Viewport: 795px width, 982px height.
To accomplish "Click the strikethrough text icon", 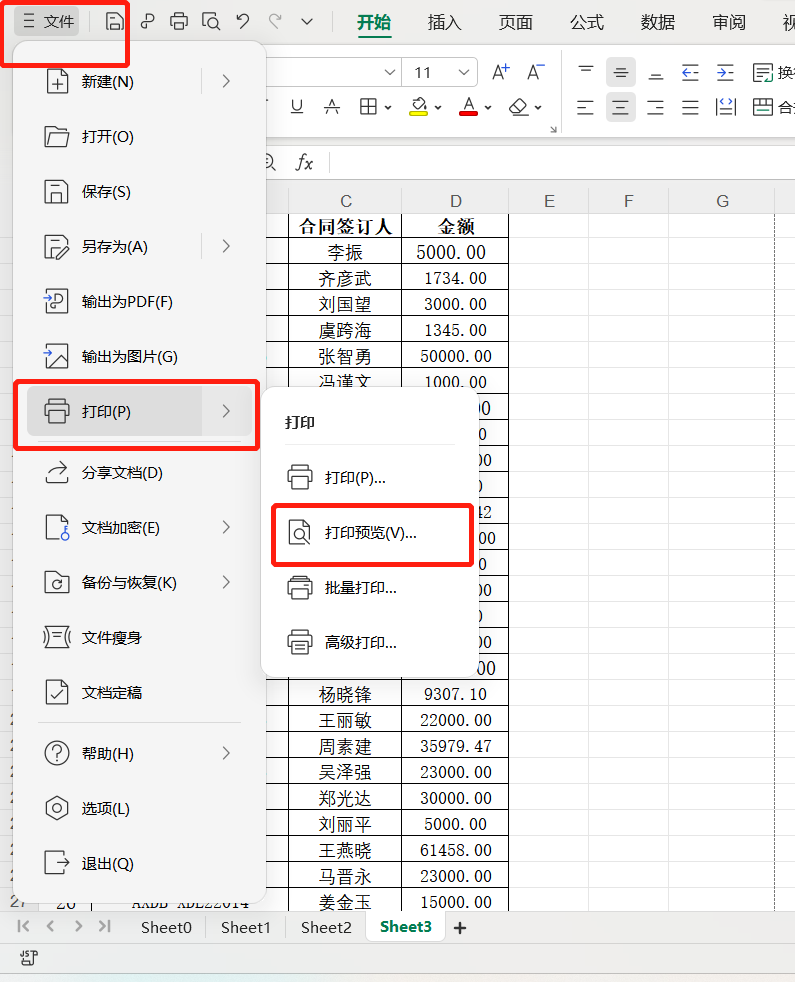I will 332,107.
